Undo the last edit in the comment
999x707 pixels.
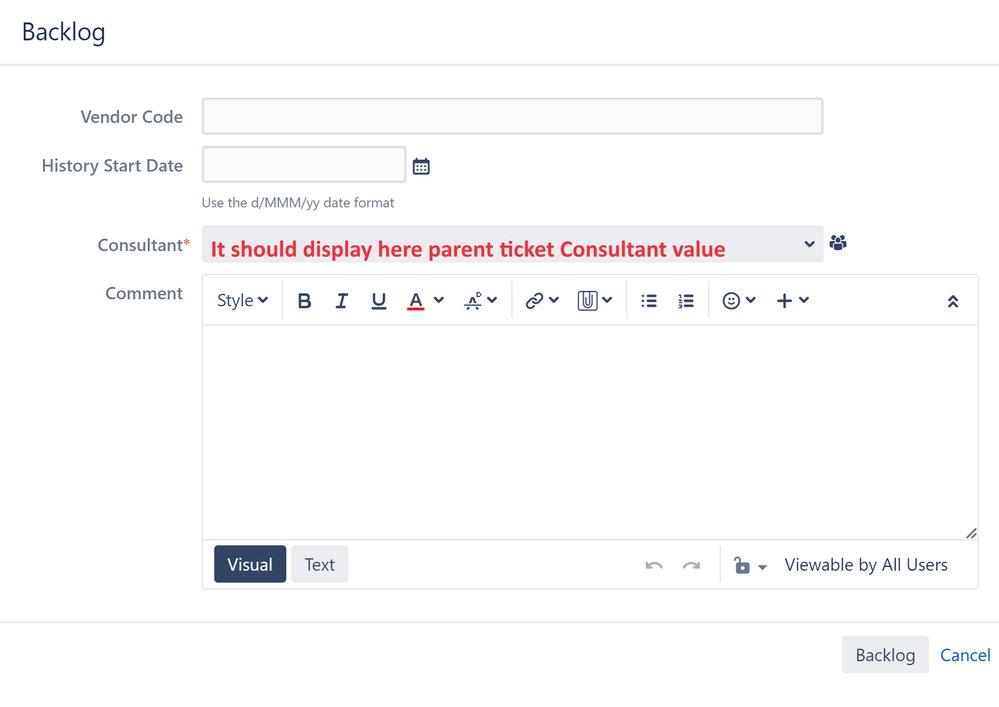coord(653,564)
